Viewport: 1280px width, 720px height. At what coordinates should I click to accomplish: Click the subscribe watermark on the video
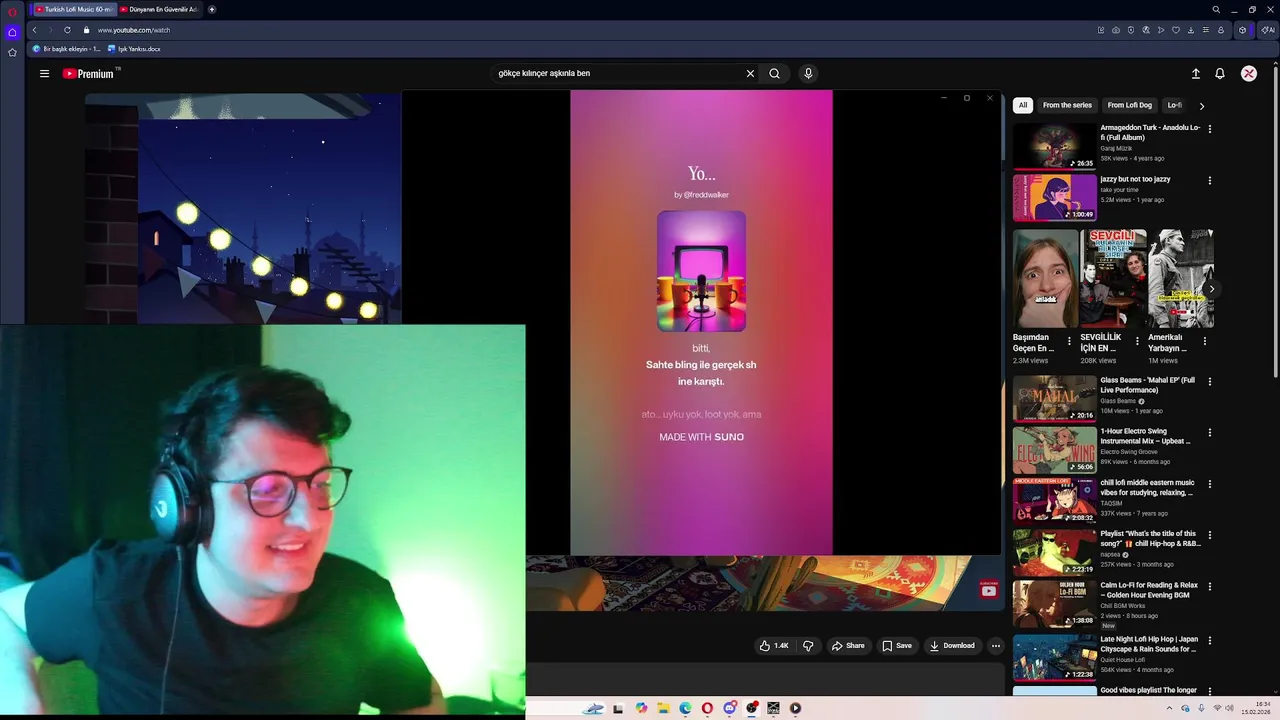click(988, 590)
